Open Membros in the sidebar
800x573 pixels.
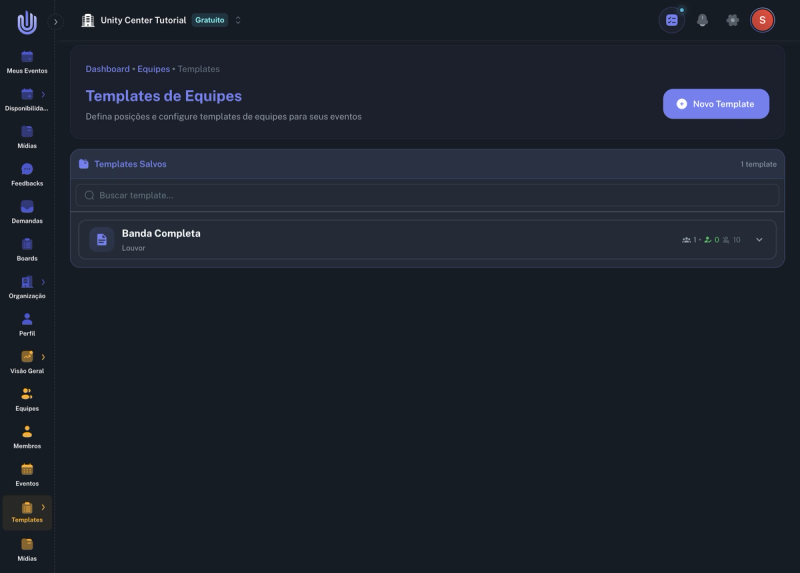tap(27, 437)
